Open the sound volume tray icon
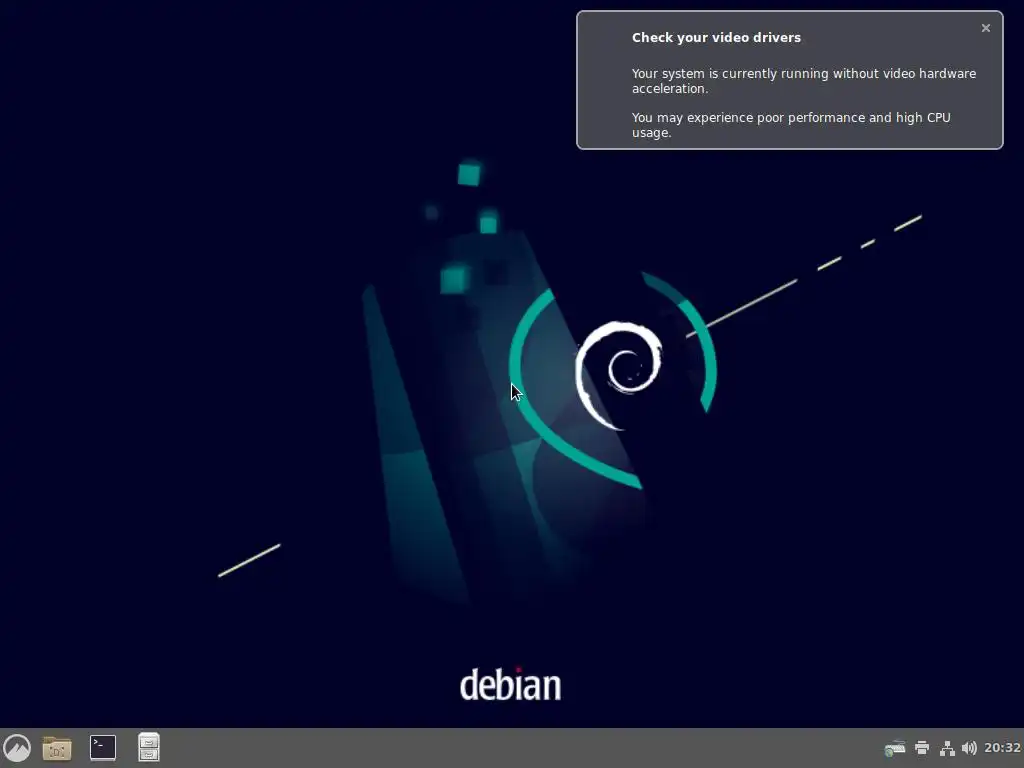 pyautogui.click(x=969, y=748)
